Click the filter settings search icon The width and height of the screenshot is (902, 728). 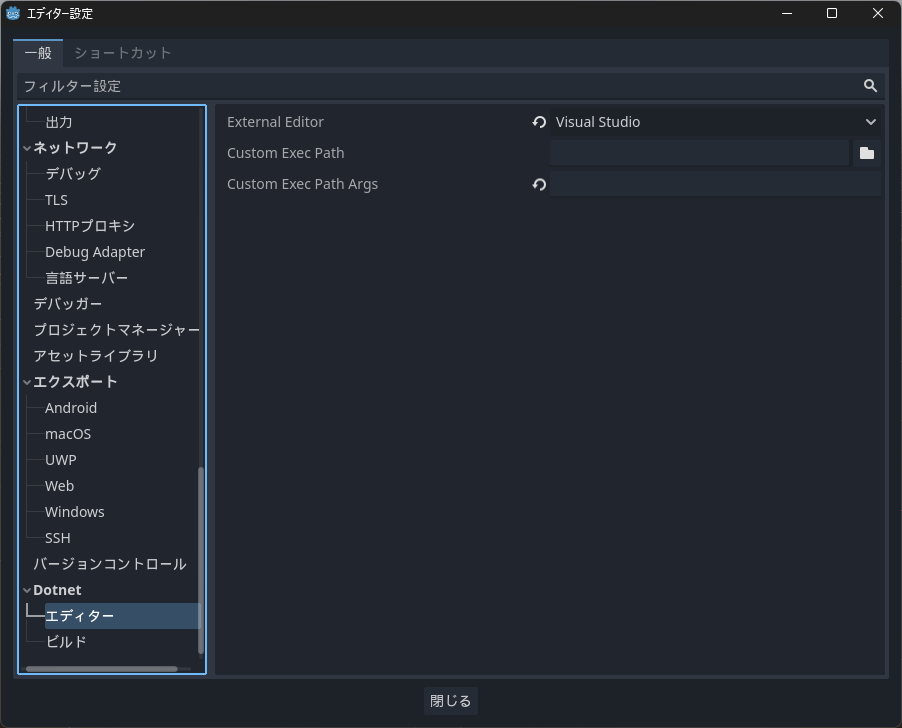tap(870, 86)
